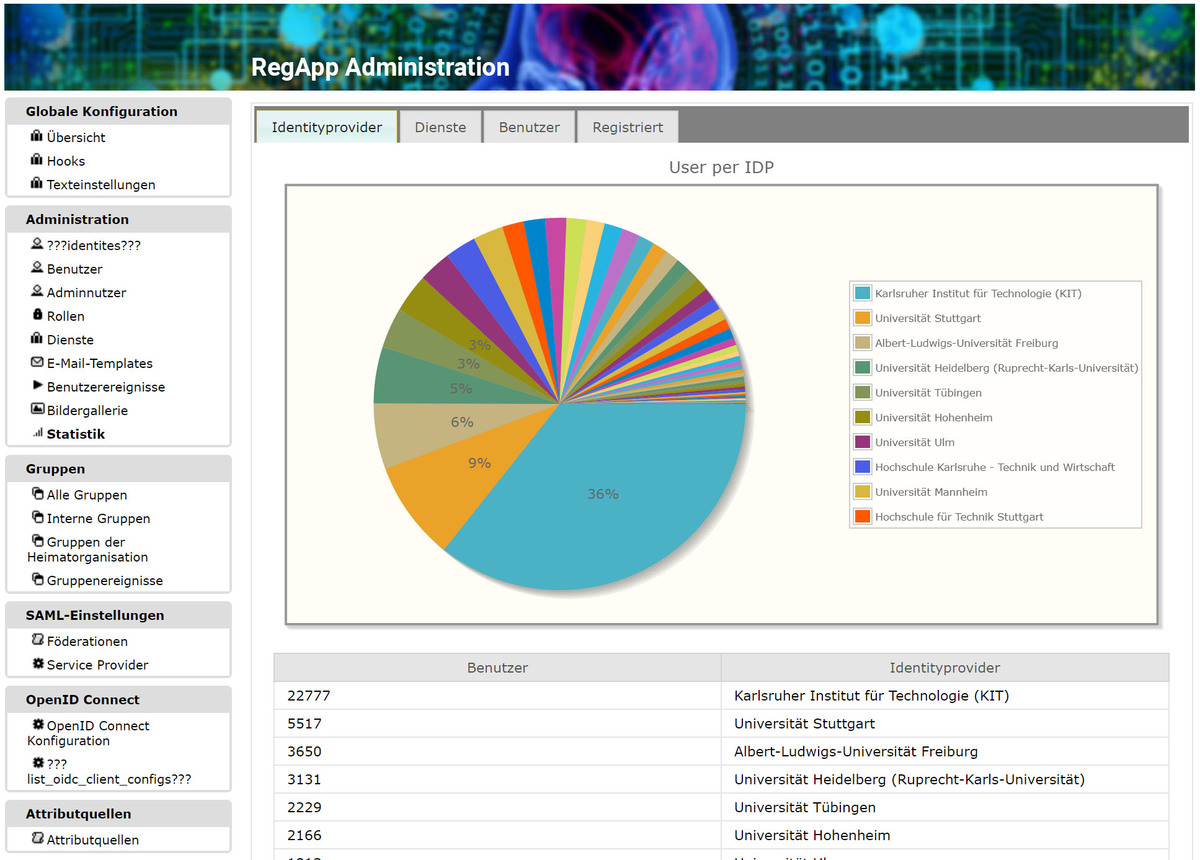Click the KIT legend color swatch
Screen dimensions: 1200x860
coord(862,294)
